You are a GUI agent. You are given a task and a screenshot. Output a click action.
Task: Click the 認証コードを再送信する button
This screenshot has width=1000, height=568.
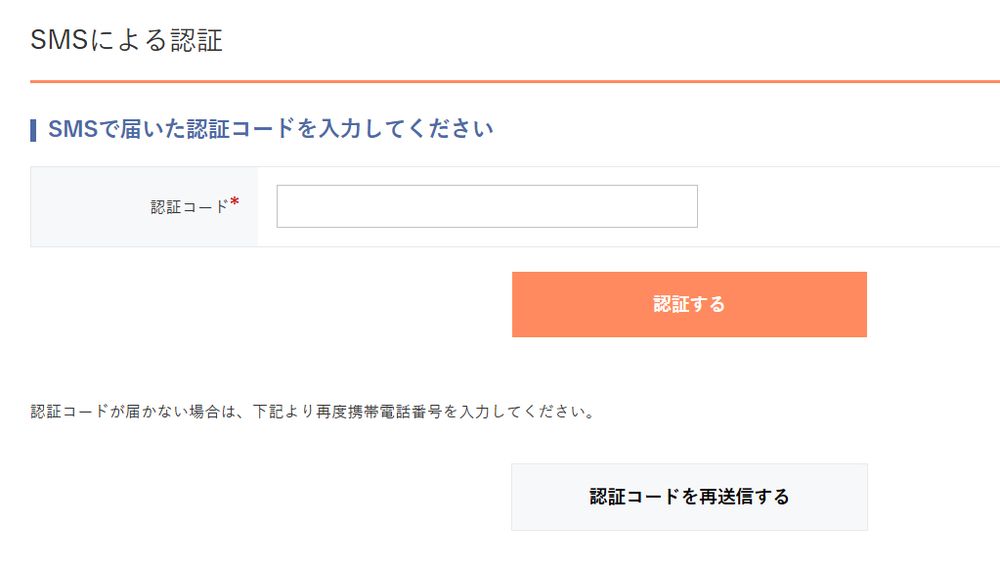[689, 497]
